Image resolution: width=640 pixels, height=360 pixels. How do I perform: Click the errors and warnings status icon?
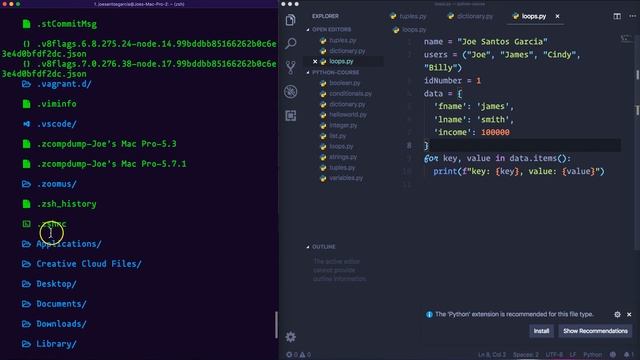298,354
